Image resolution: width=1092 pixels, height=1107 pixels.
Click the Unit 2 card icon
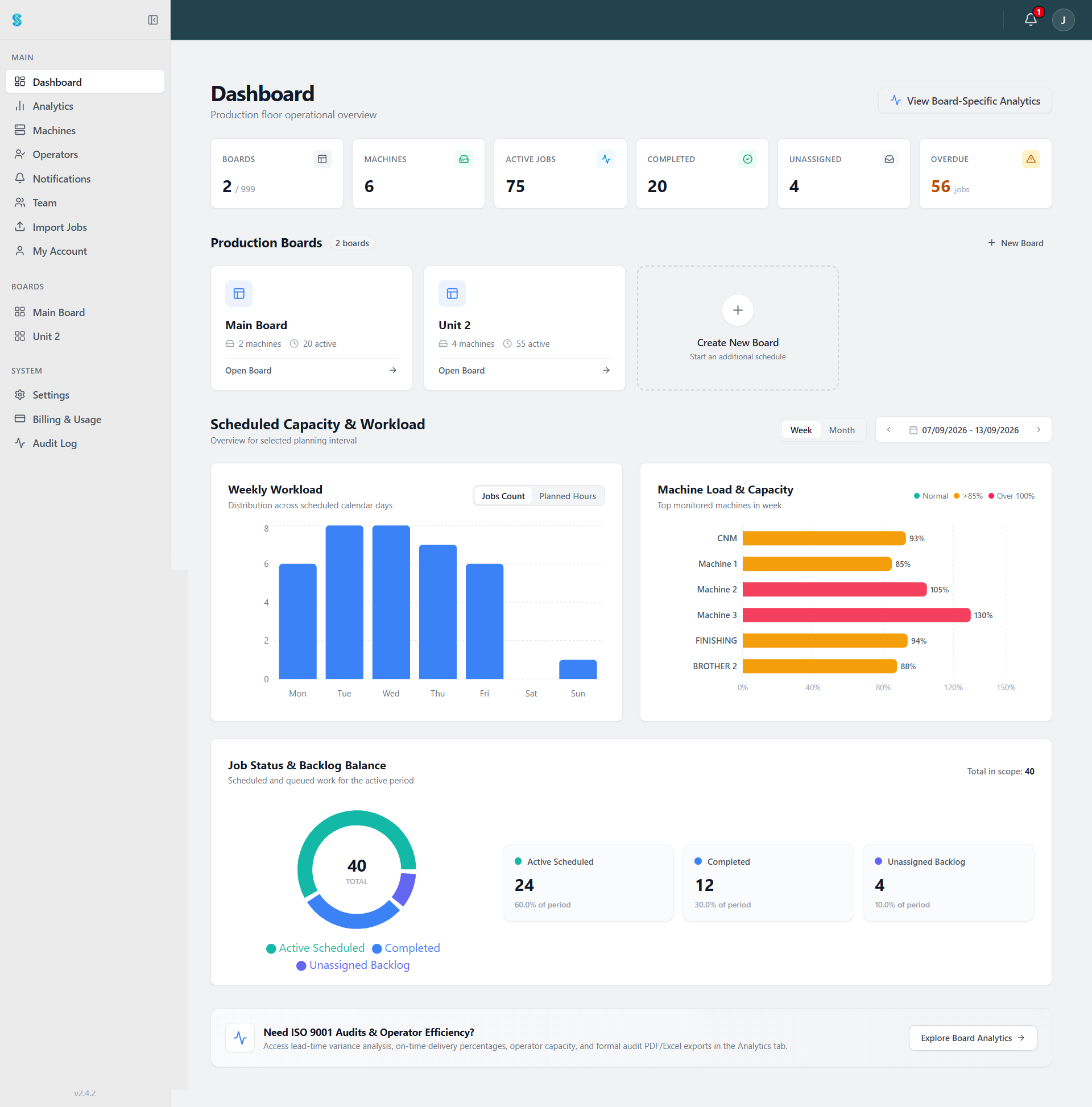[452, 294]
